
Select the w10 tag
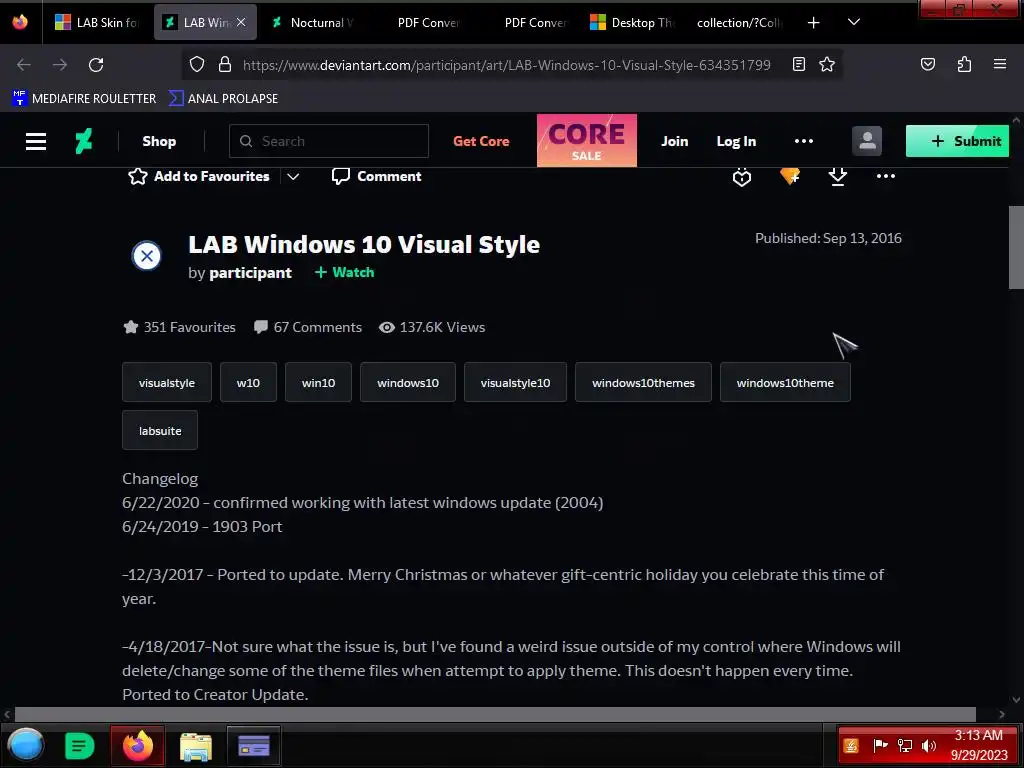click(x=248, y=383)
